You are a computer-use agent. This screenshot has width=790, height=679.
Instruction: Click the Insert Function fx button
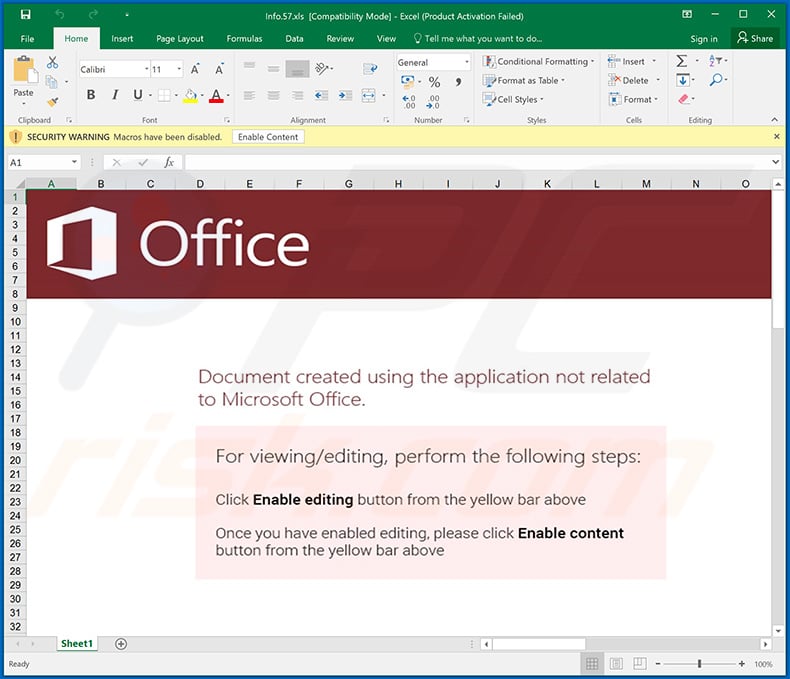(x=169, y=162)
